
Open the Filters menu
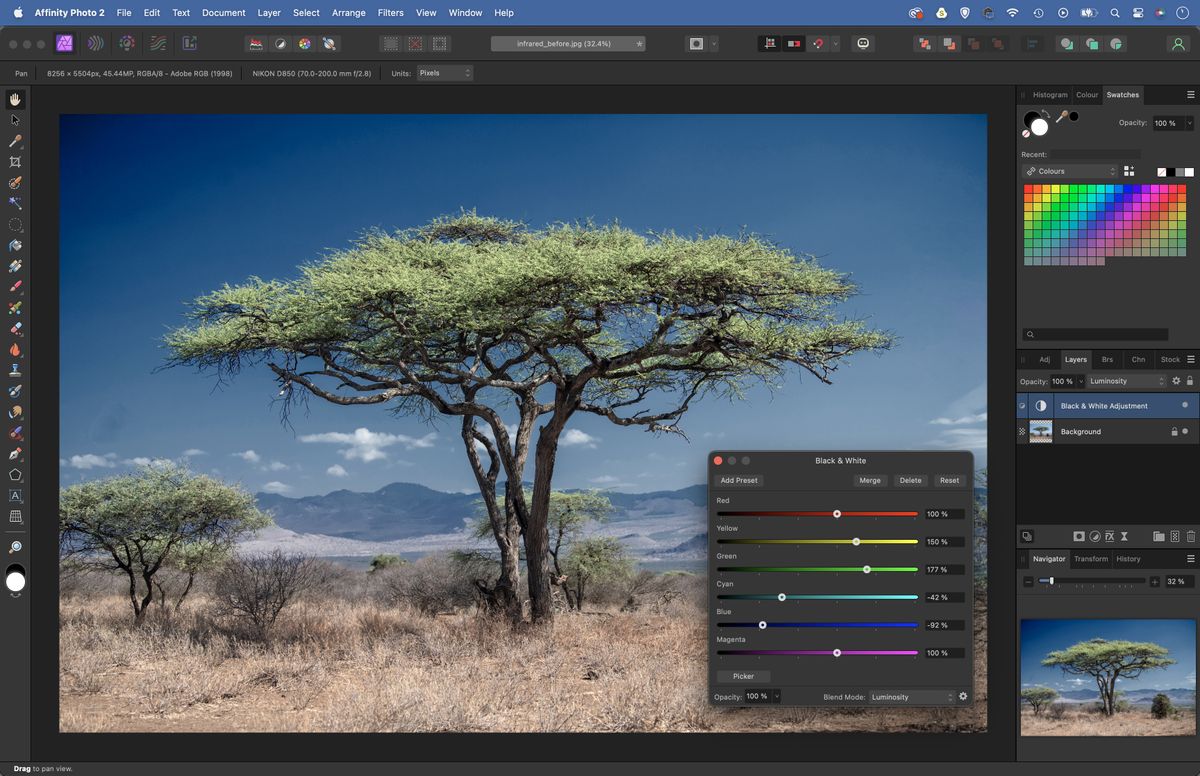pyautogui.click(x=390, y=12)
